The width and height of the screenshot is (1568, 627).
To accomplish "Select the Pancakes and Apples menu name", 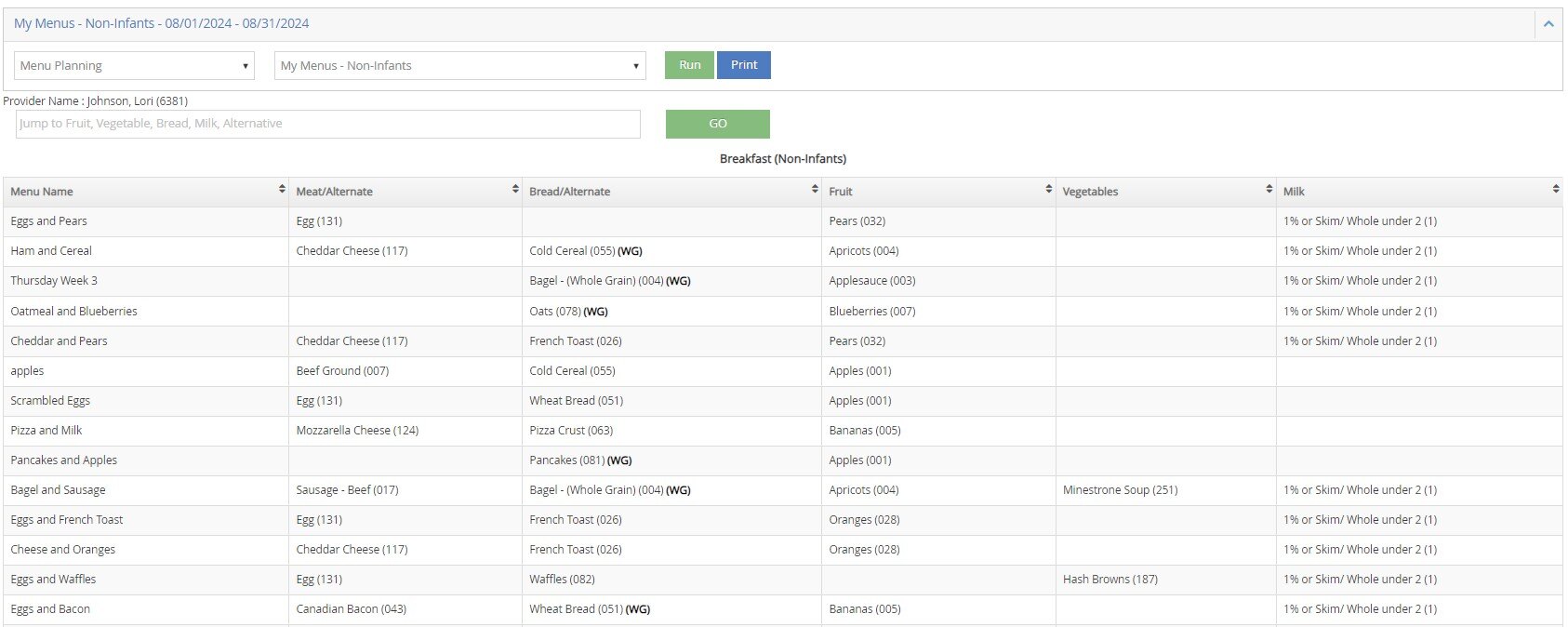I will 63,460.
